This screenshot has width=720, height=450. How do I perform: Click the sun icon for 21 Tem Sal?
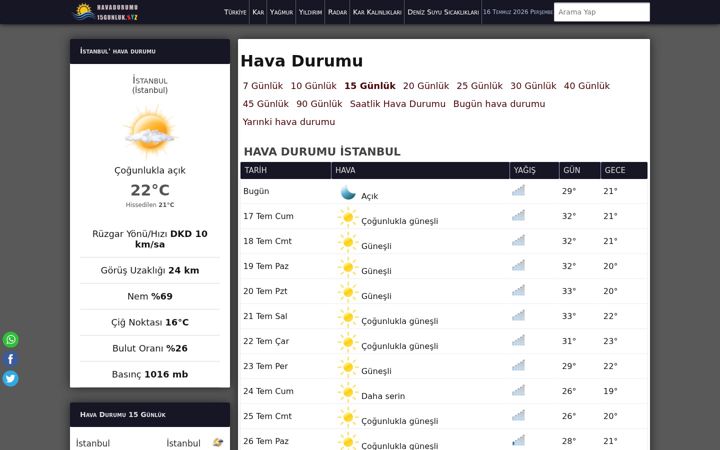pyautogui.click(x=348, y=317)
